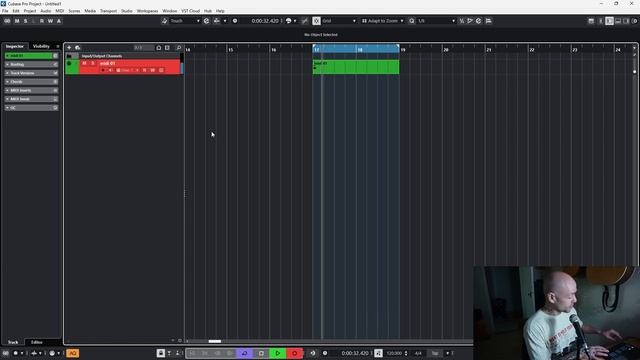The width and height of the screenshot is (640, 360).
Task: Toggle the A button in the top toolbar
Action: pos(59,21)
